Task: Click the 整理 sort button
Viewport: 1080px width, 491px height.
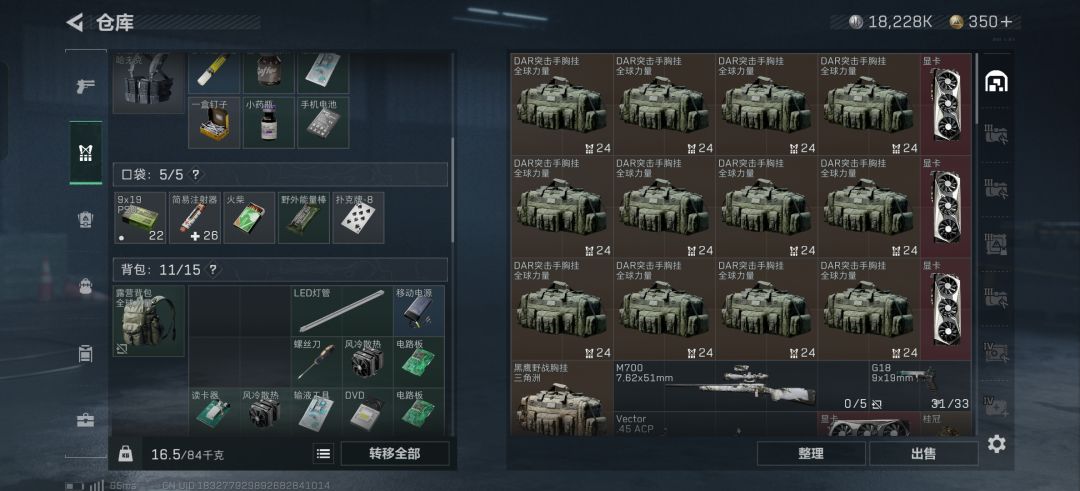Action: pos(811,454)
